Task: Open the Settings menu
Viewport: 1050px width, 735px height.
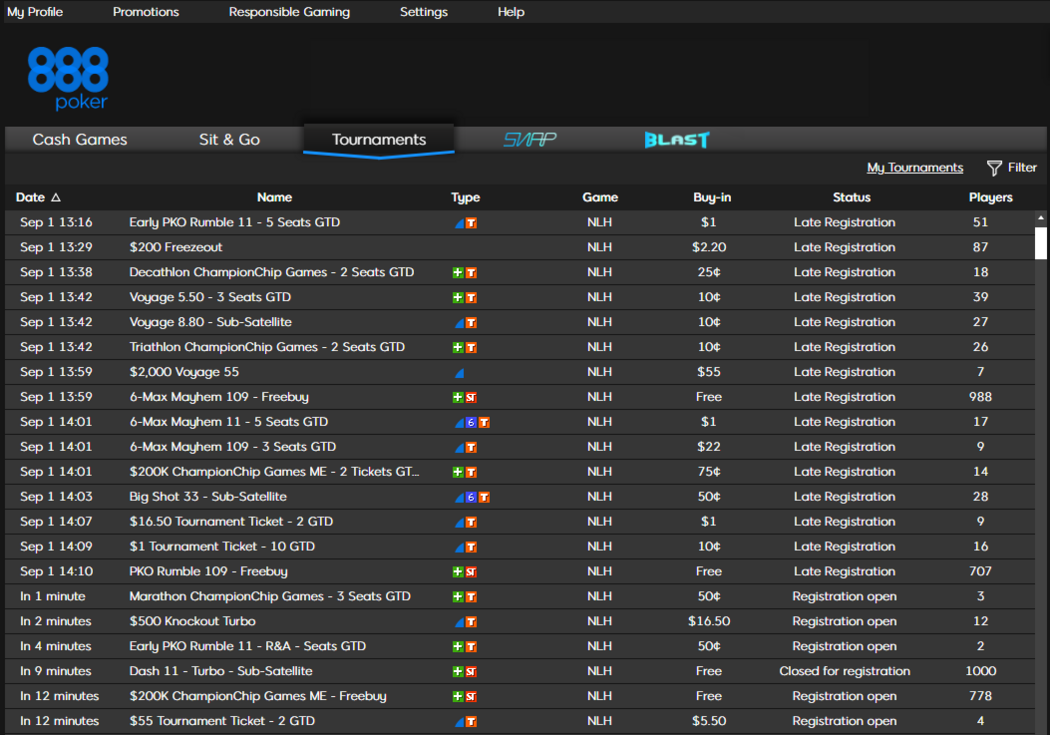Action: 424,12
